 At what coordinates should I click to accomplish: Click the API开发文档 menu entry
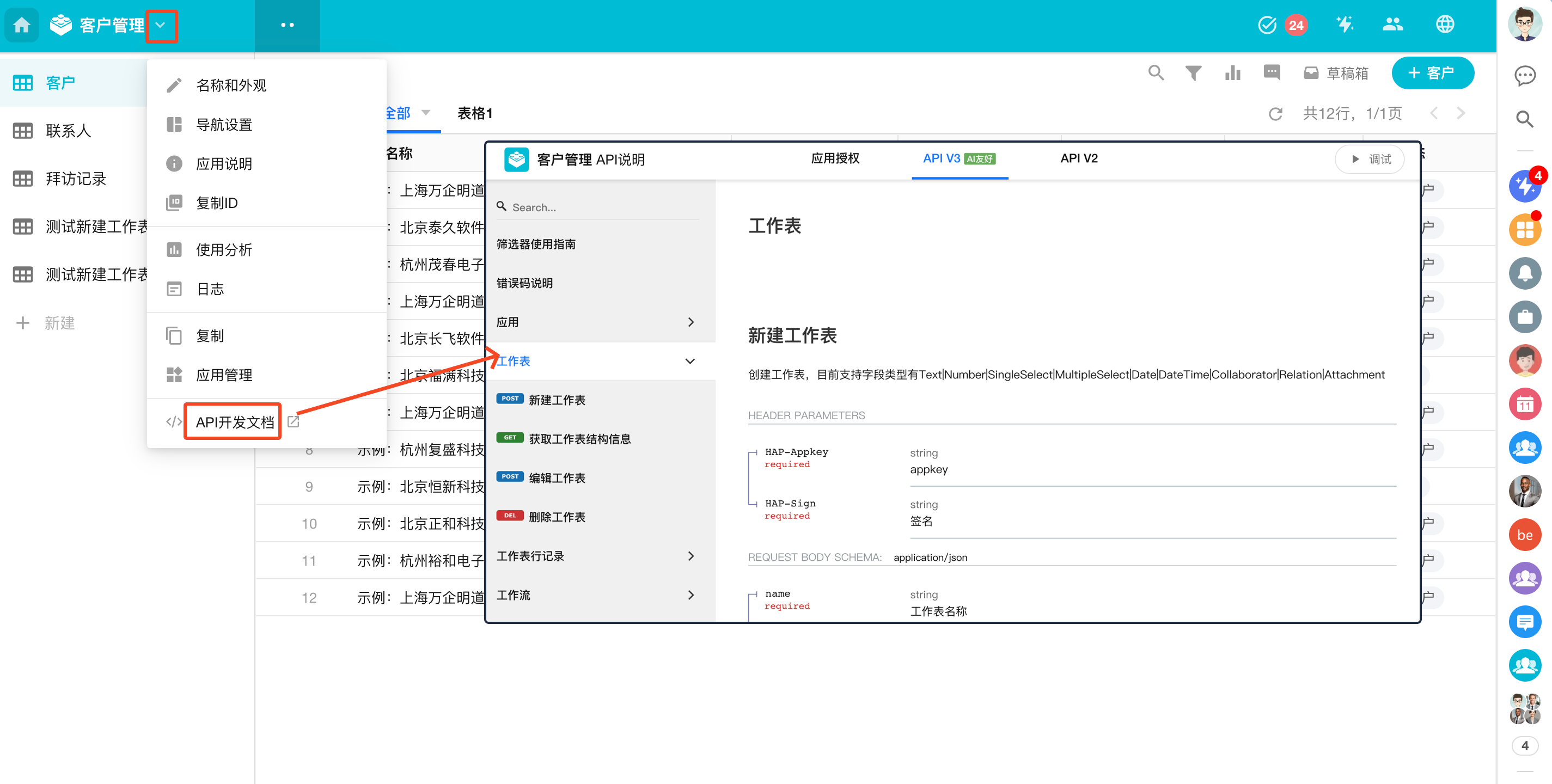point(234,421)
